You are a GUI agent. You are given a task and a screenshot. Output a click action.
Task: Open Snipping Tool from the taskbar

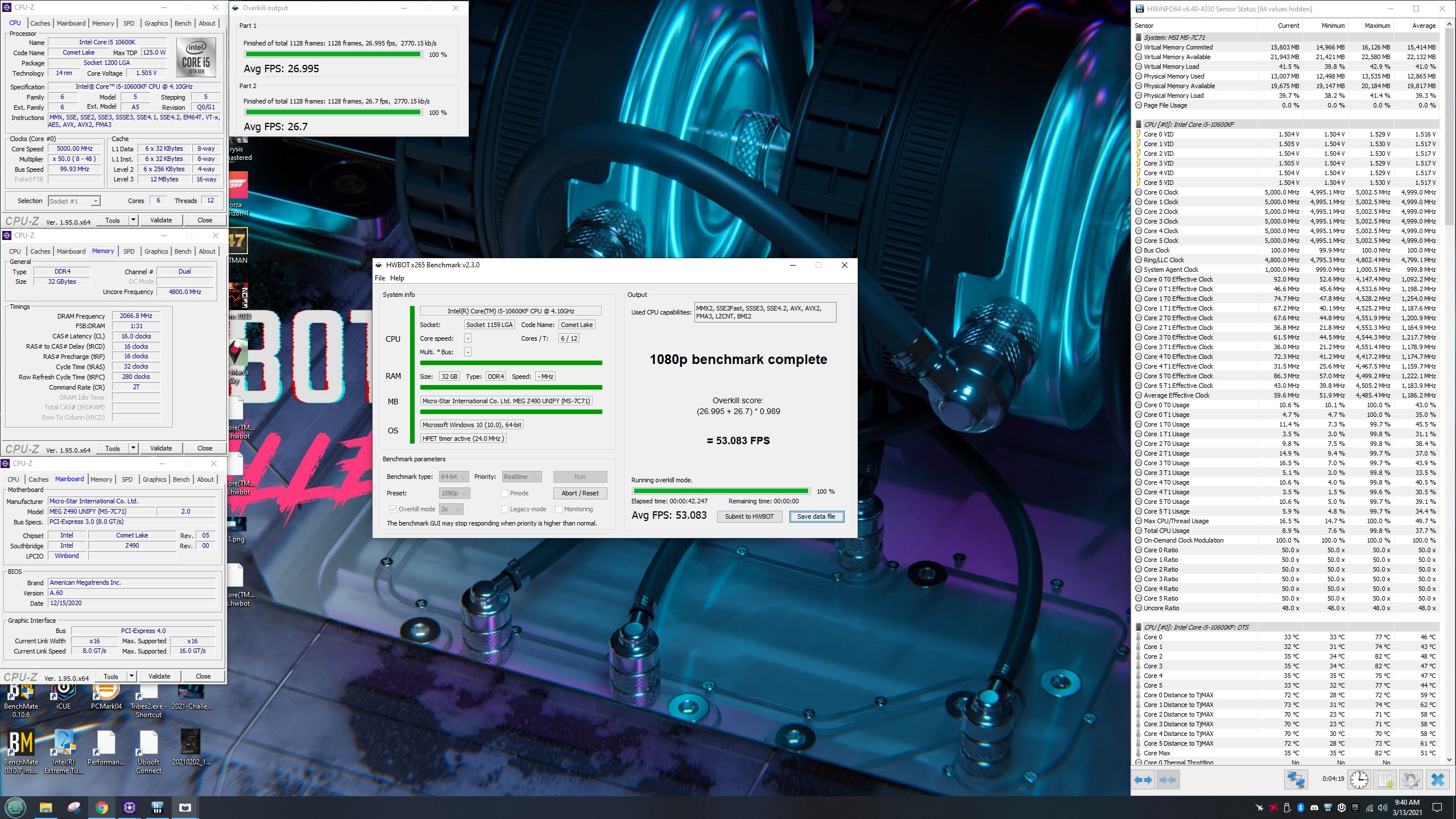74,808
